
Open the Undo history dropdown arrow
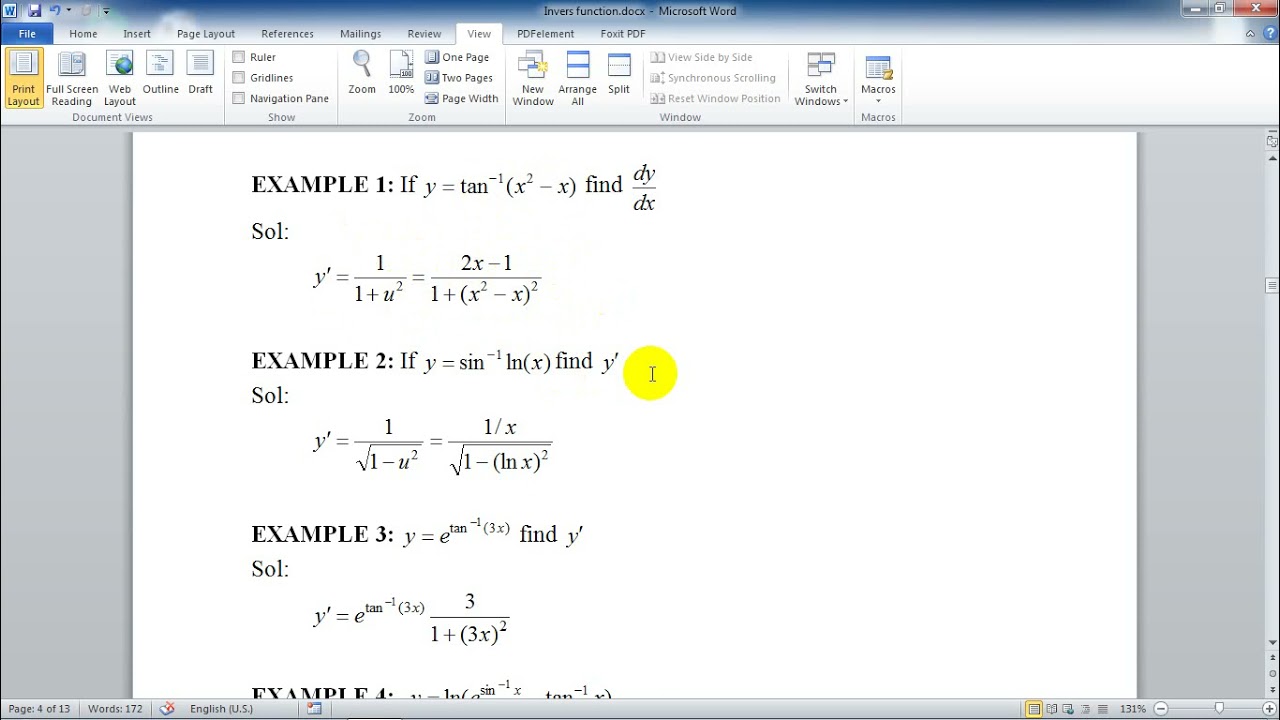click(x=69, y=11)
